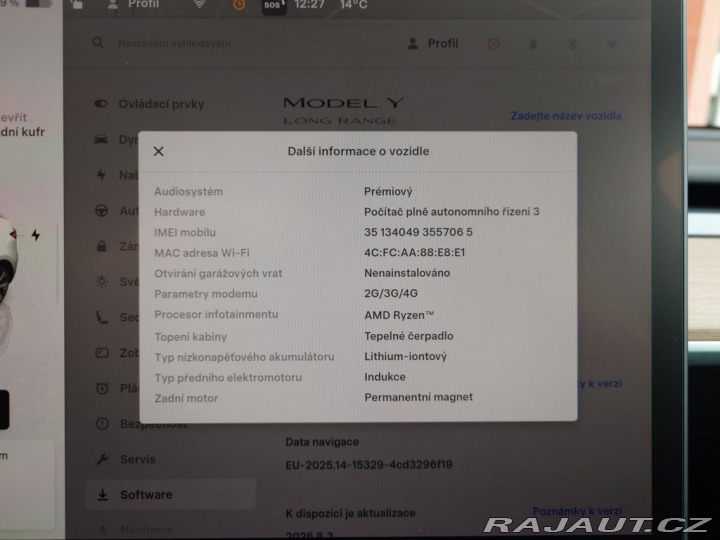
Task: Click Zadejte název vozidla link
Action: click(566, 116)
